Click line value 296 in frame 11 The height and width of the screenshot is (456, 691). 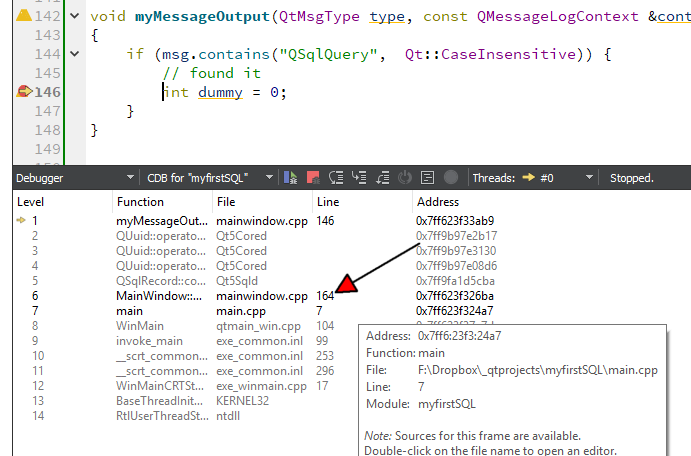[x=325, y=371]
